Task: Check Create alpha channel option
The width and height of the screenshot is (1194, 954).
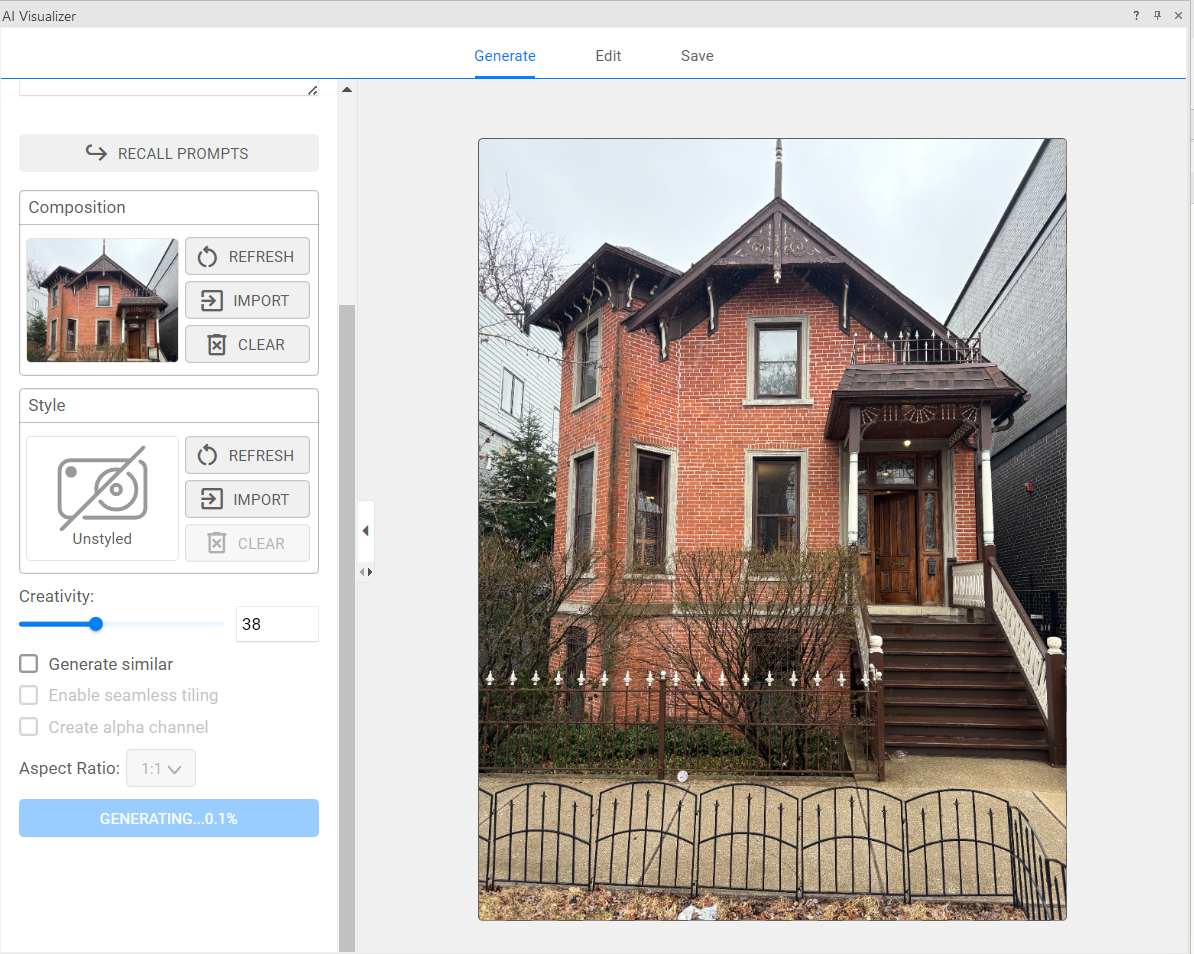Action: coord(29,727)
